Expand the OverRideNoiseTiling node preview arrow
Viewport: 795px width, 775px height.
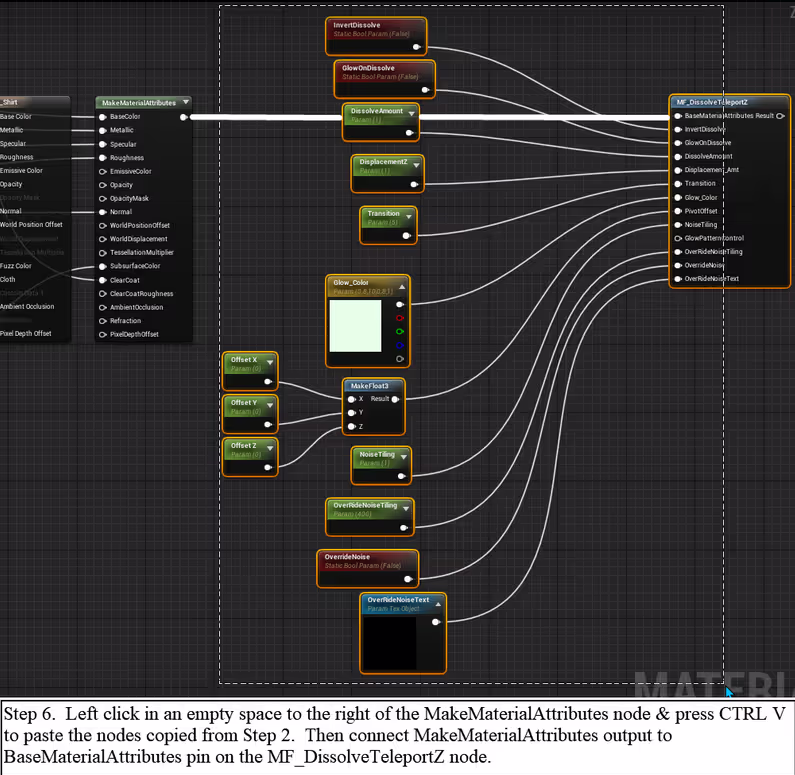click(x=406, y=508)
